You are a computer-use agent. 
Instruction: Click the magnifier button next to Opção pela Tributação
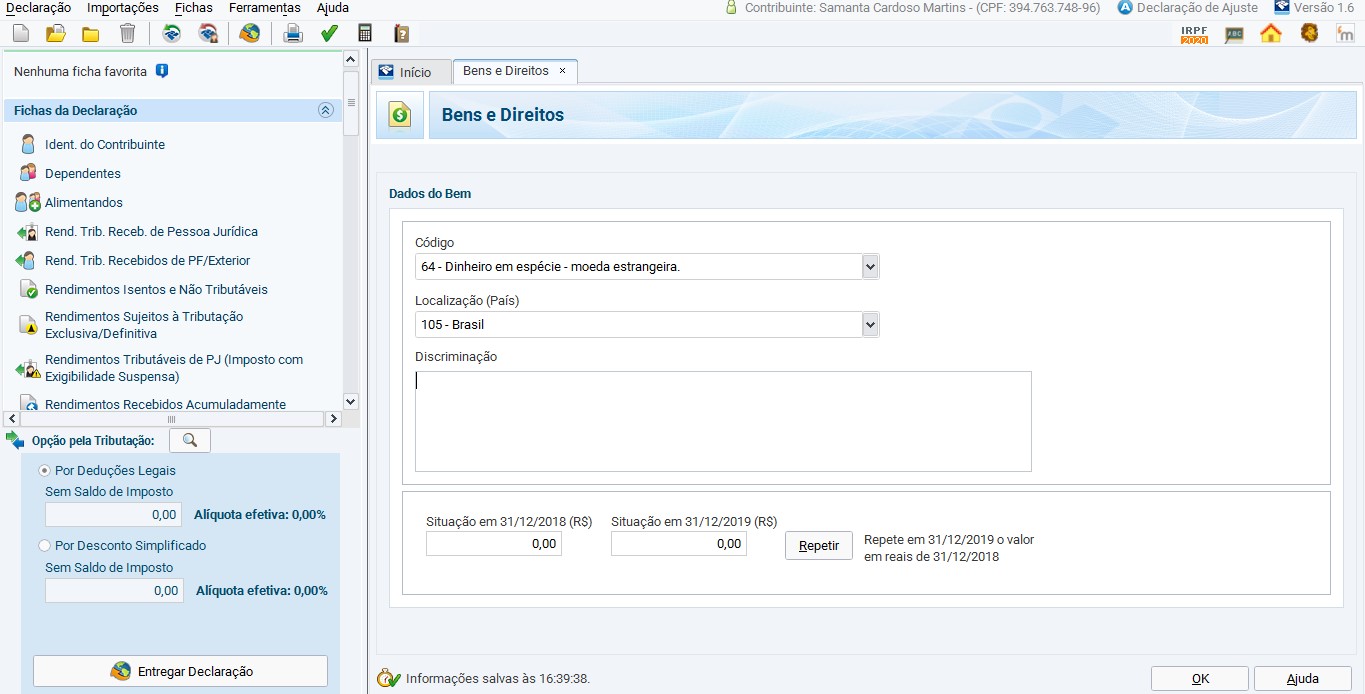pyautogui.click(x=190, y=440)
